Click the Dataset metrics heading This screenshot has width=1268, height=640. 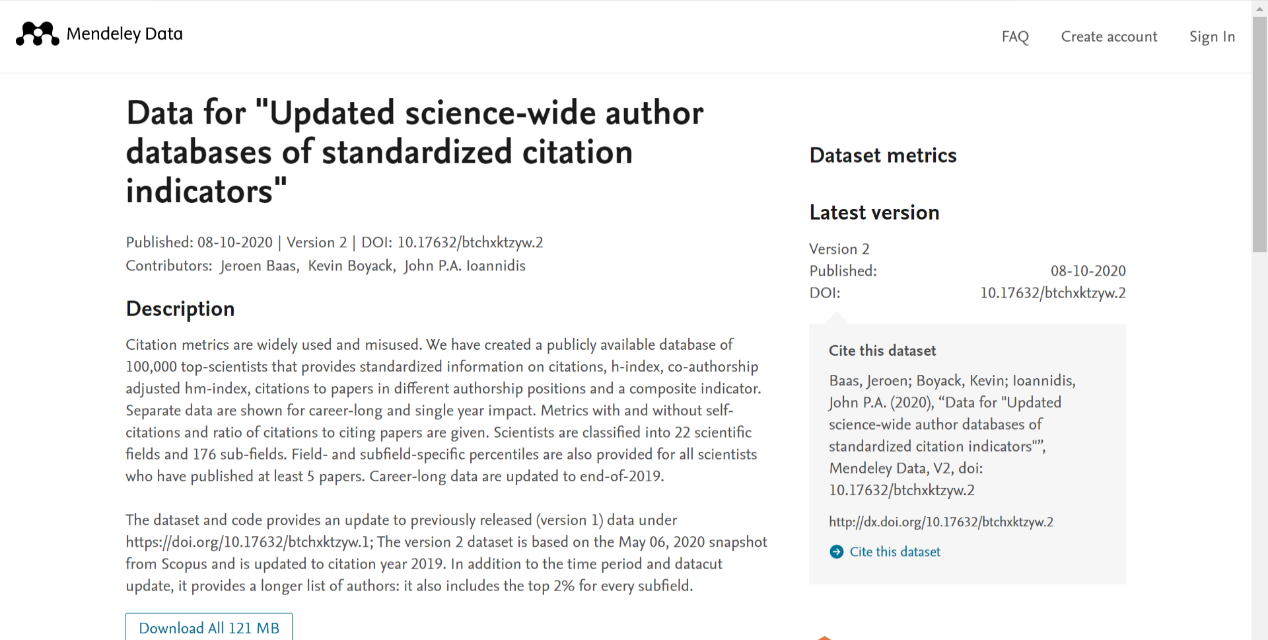point(883,155)
